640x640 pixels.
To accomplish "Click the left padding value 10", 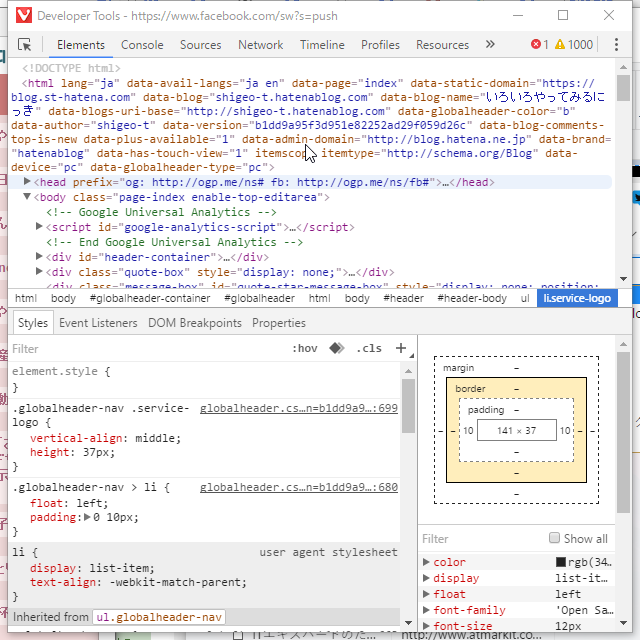I will point(468,430).
